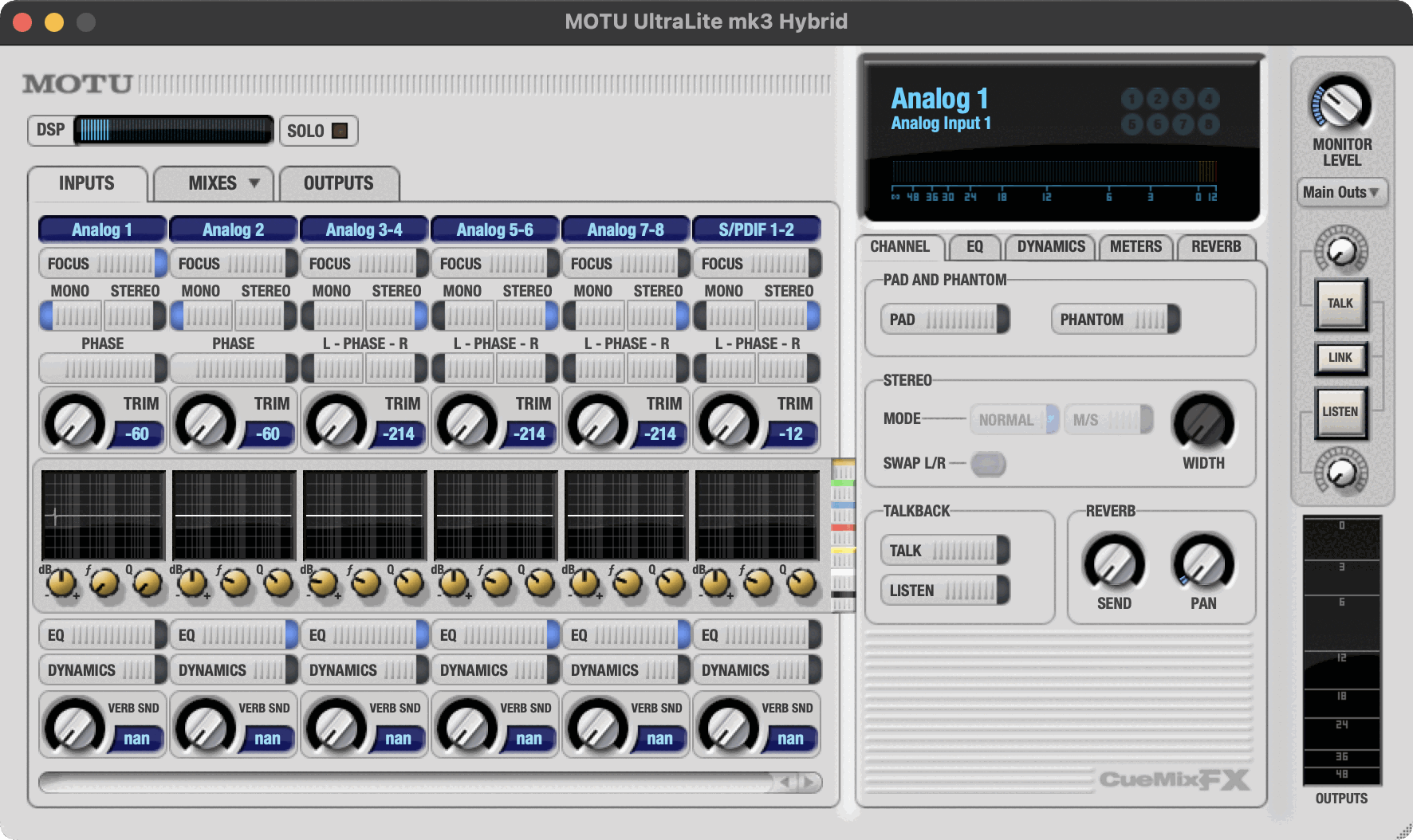Screen dimensions: 1413x840
Task: Click the talk level knob above TALK
Action: pos(1341,251)
